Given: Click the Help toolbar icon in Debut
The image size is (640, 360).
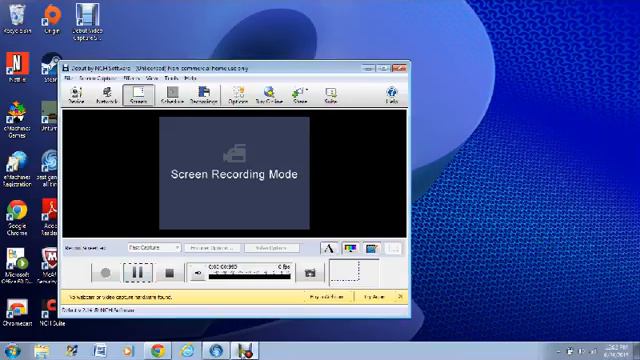Looking at the screenshot, I should tap(391, 95).
